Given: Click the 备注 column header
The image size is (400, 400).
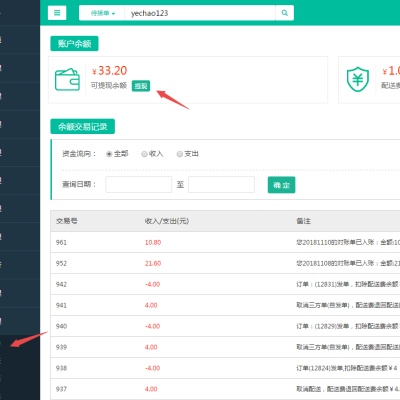Looking at the screenshot, I should point(303,221).
